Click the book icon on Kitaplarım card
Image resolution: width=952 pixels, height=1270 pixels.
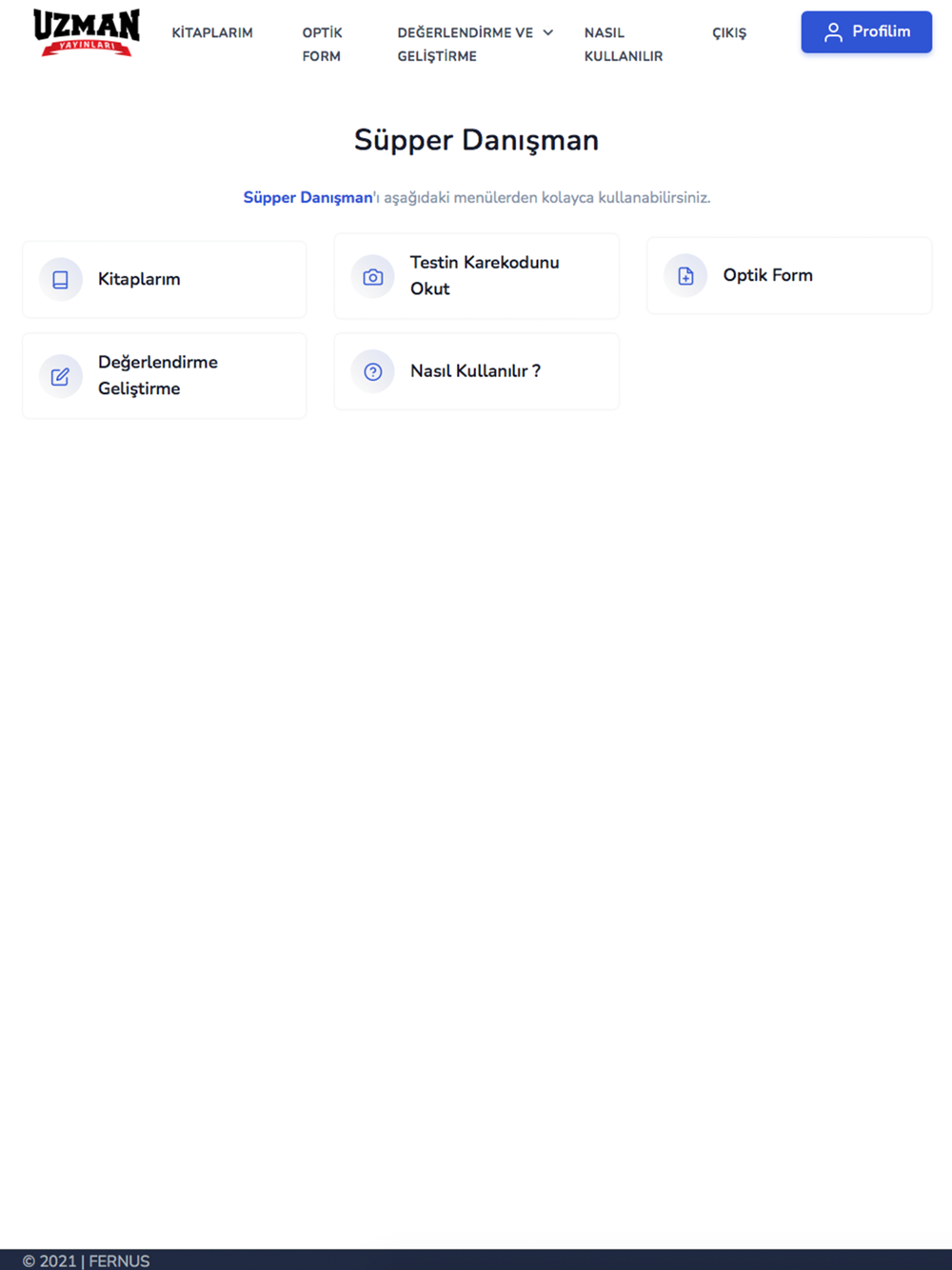60,280
